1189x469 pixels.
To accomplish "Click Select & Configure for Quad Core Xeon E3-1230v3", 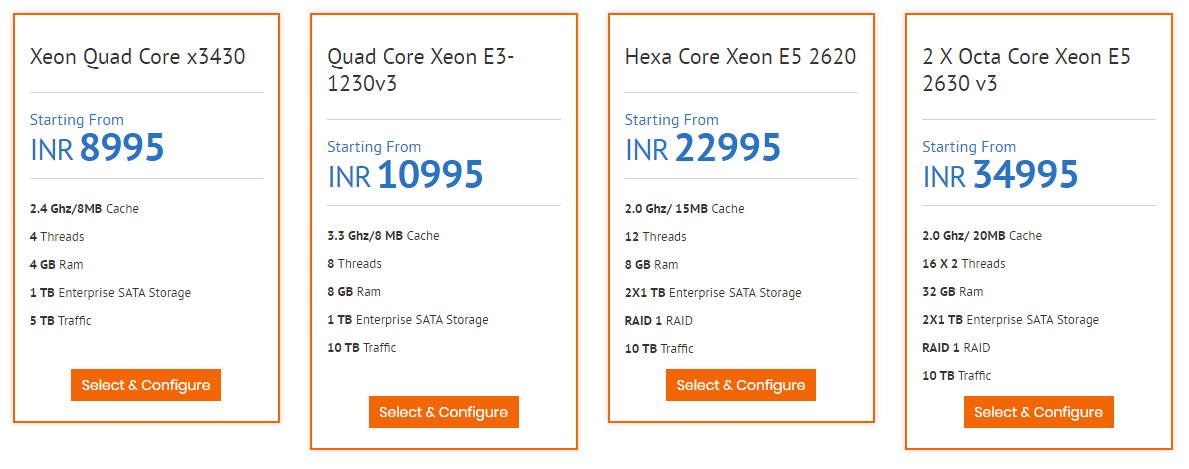I will 444,412.
